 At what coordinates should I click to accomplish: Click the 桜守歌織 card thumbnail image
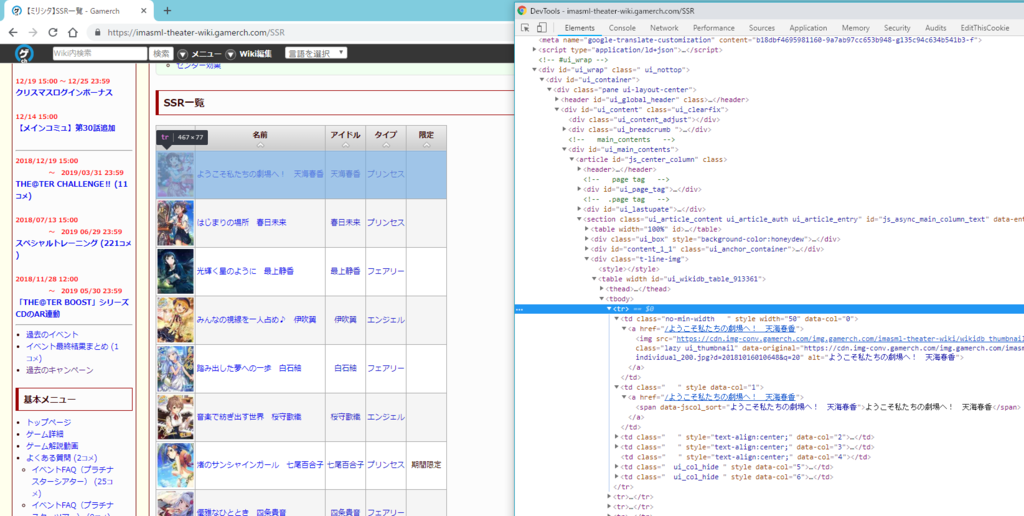tap(176, 417)
